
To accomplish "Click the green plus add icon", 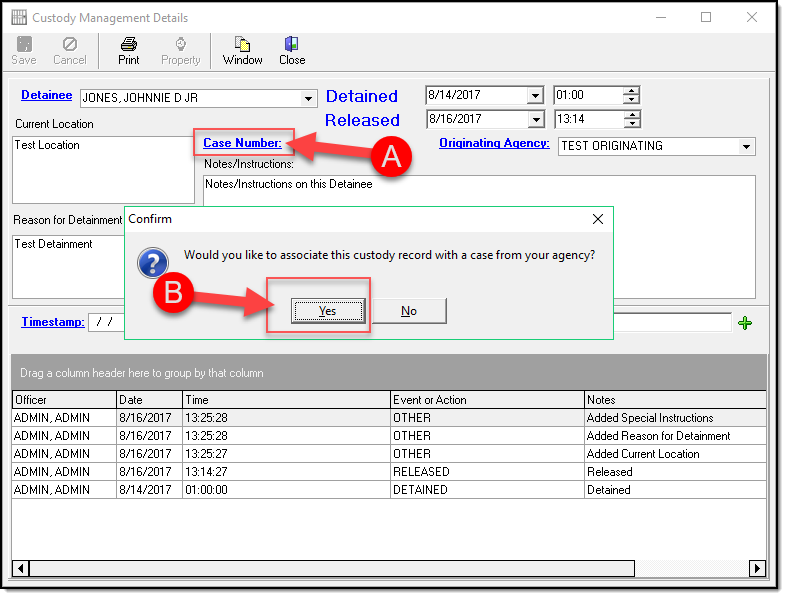I will (x=744, y=322).
